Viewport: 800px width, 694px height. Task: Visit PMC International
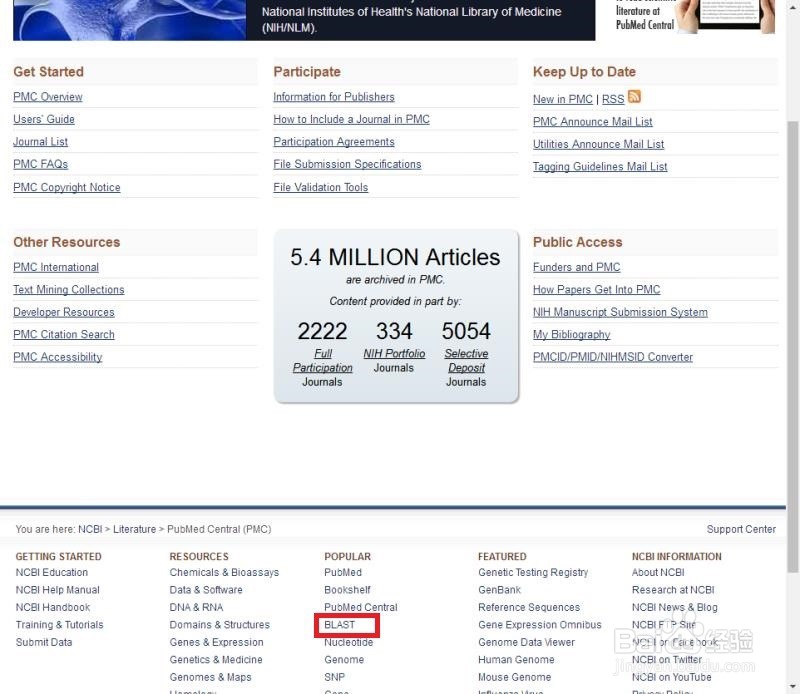tap(56, 267)
